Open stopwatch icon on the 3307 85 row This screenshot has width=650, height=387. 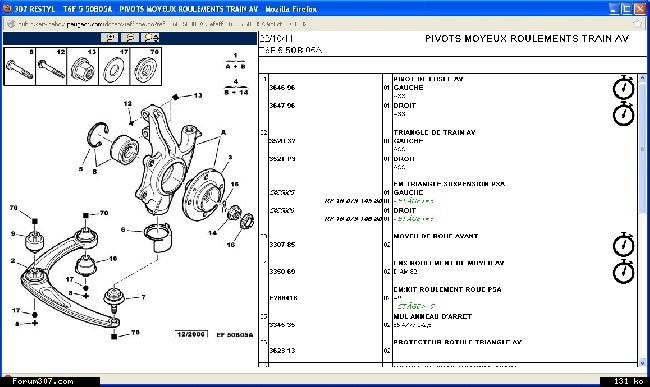pos(623,244)
